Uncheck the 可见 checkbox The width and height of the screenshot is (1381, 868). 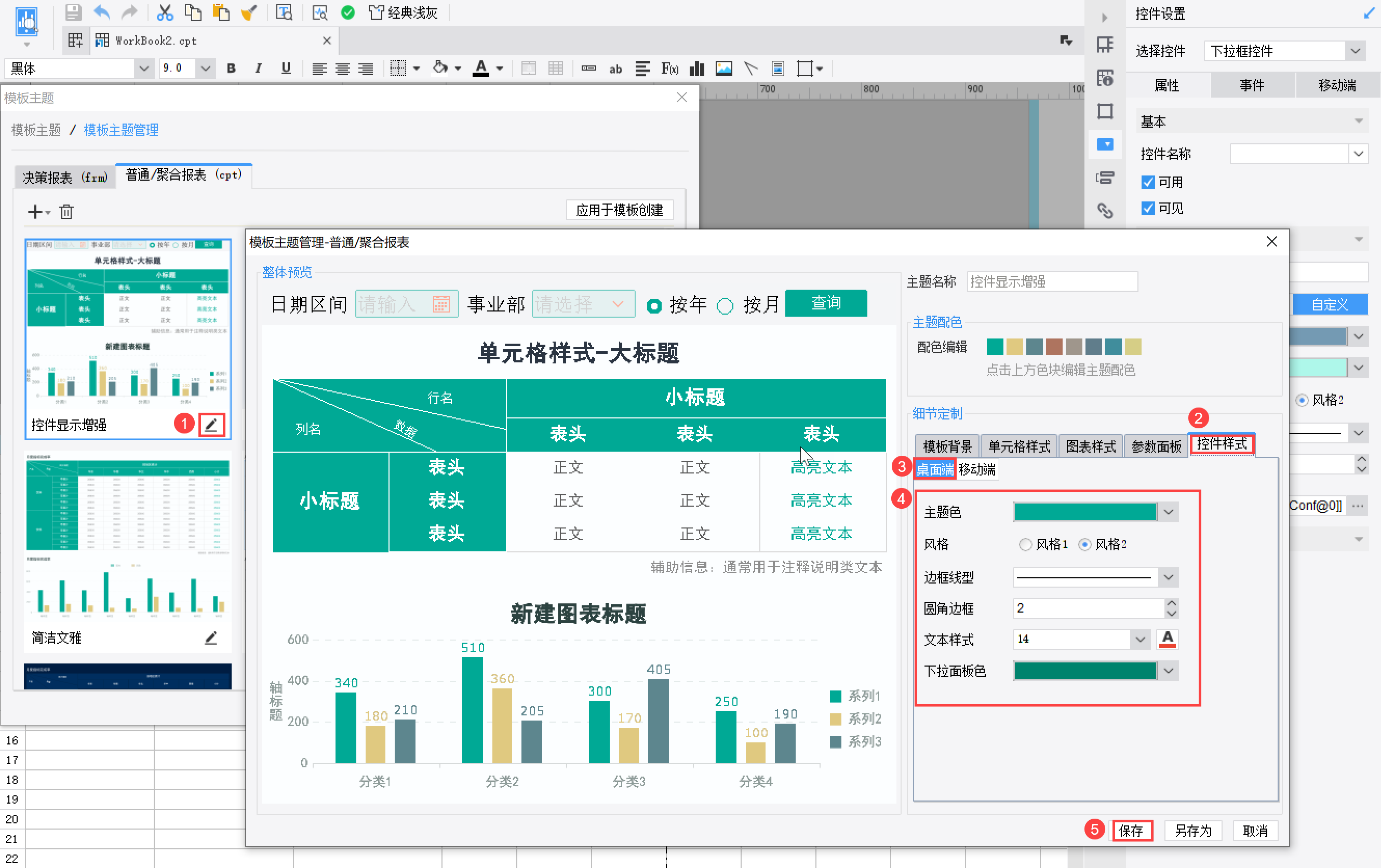pos(1148,208)
